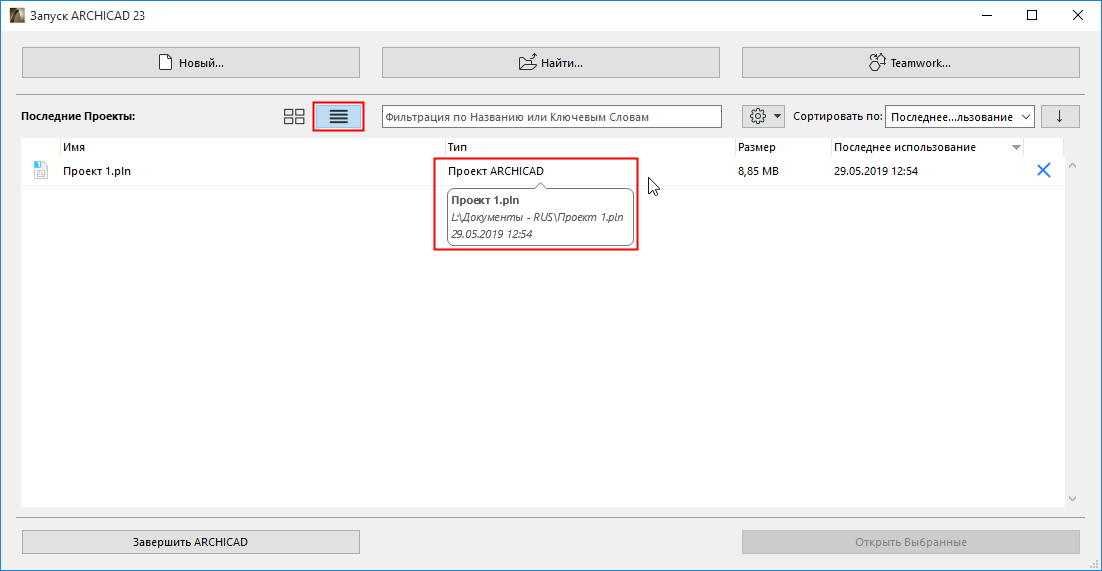
Task: Click the list scrollbar down arrow
Action: pos(1072,498)
